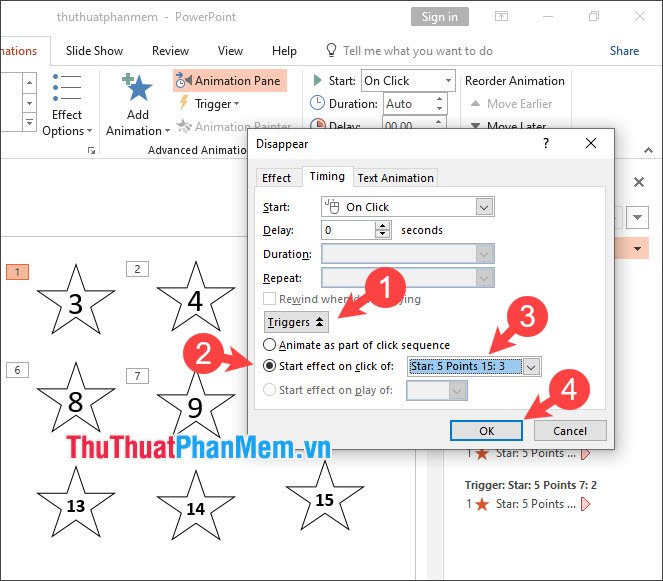Viewport: 663px width, 581px height.
Task: Close the Animation Pane with X
Action: (639, 182)
